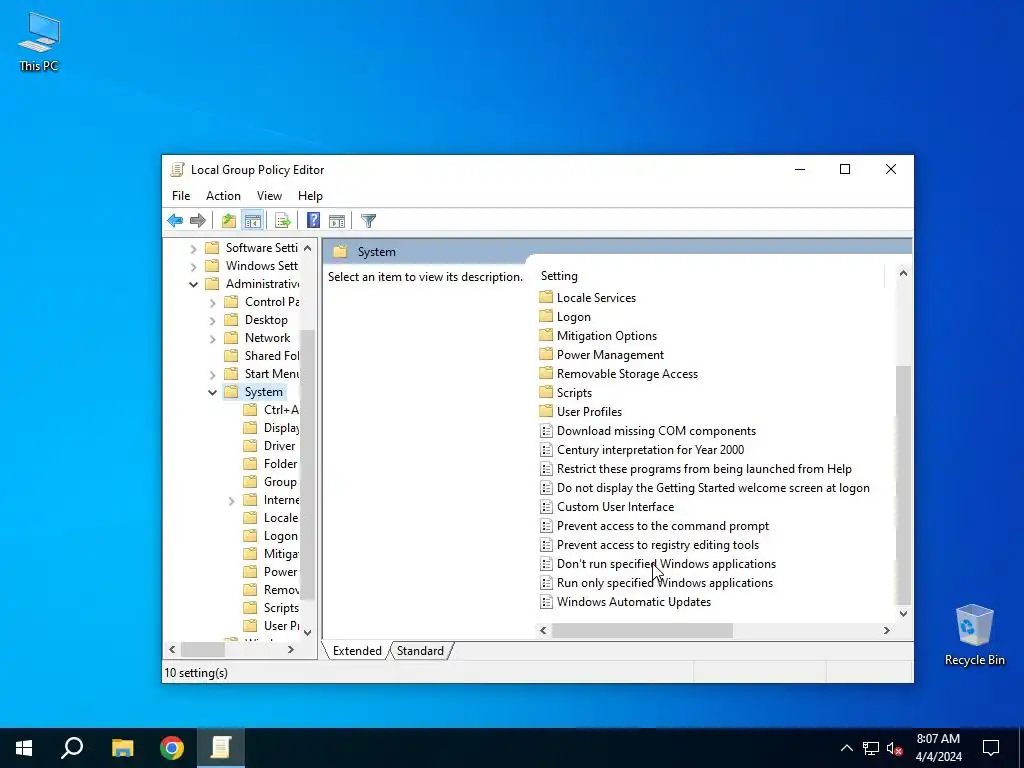Expand the Start Menu tree node
This screenshot has width=1024, height=768.
pyautogui.click(x=212, y=374)
